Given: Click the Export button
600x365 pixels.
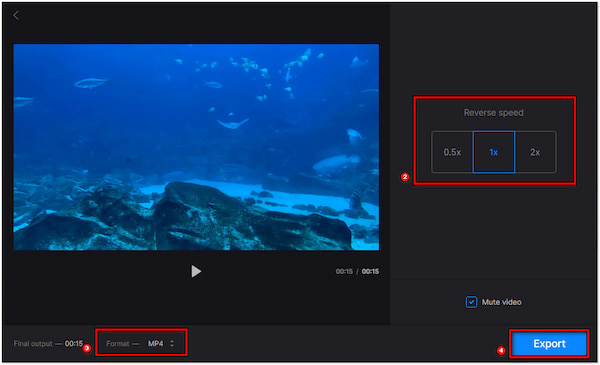Looking at the screenshot, I should click(x=549, y=344).
